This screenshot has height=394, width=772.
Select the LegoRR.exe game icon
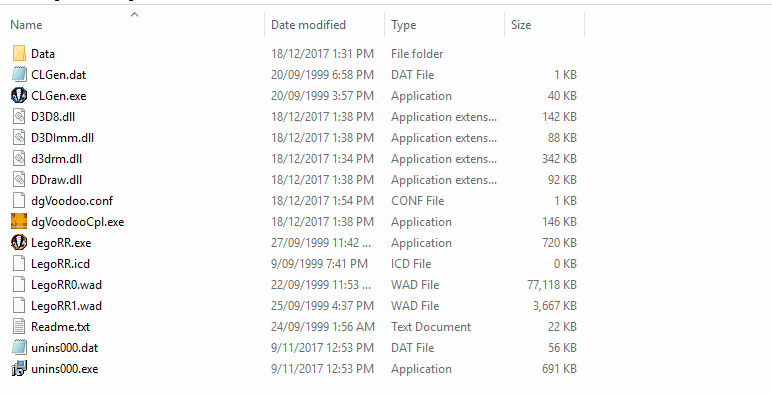click(19, 243)
